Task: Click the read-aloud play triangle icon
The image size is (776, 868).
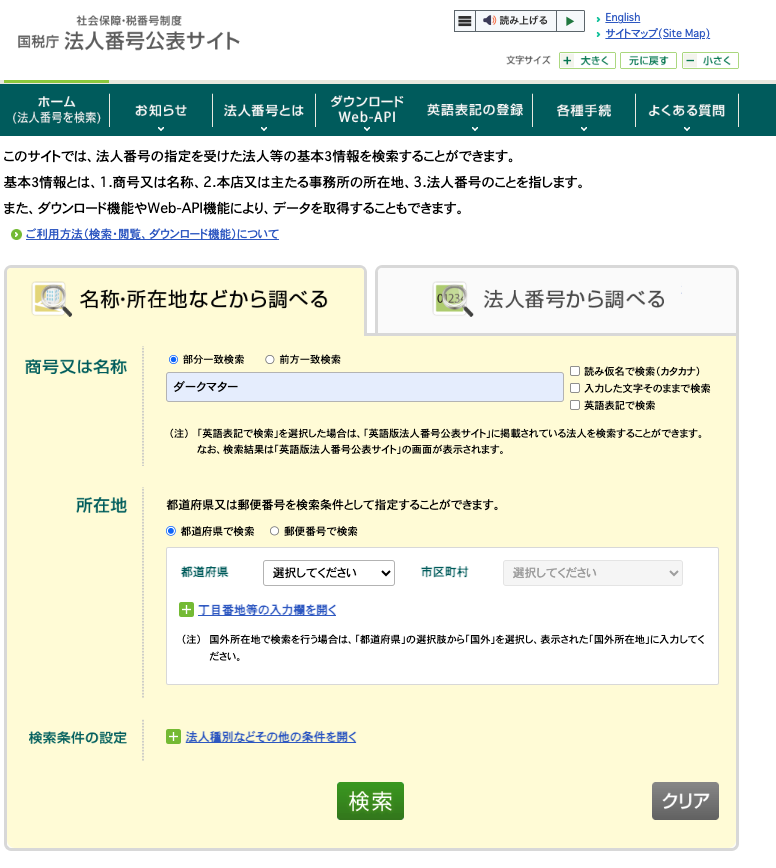Action: (x=570, y=21)
